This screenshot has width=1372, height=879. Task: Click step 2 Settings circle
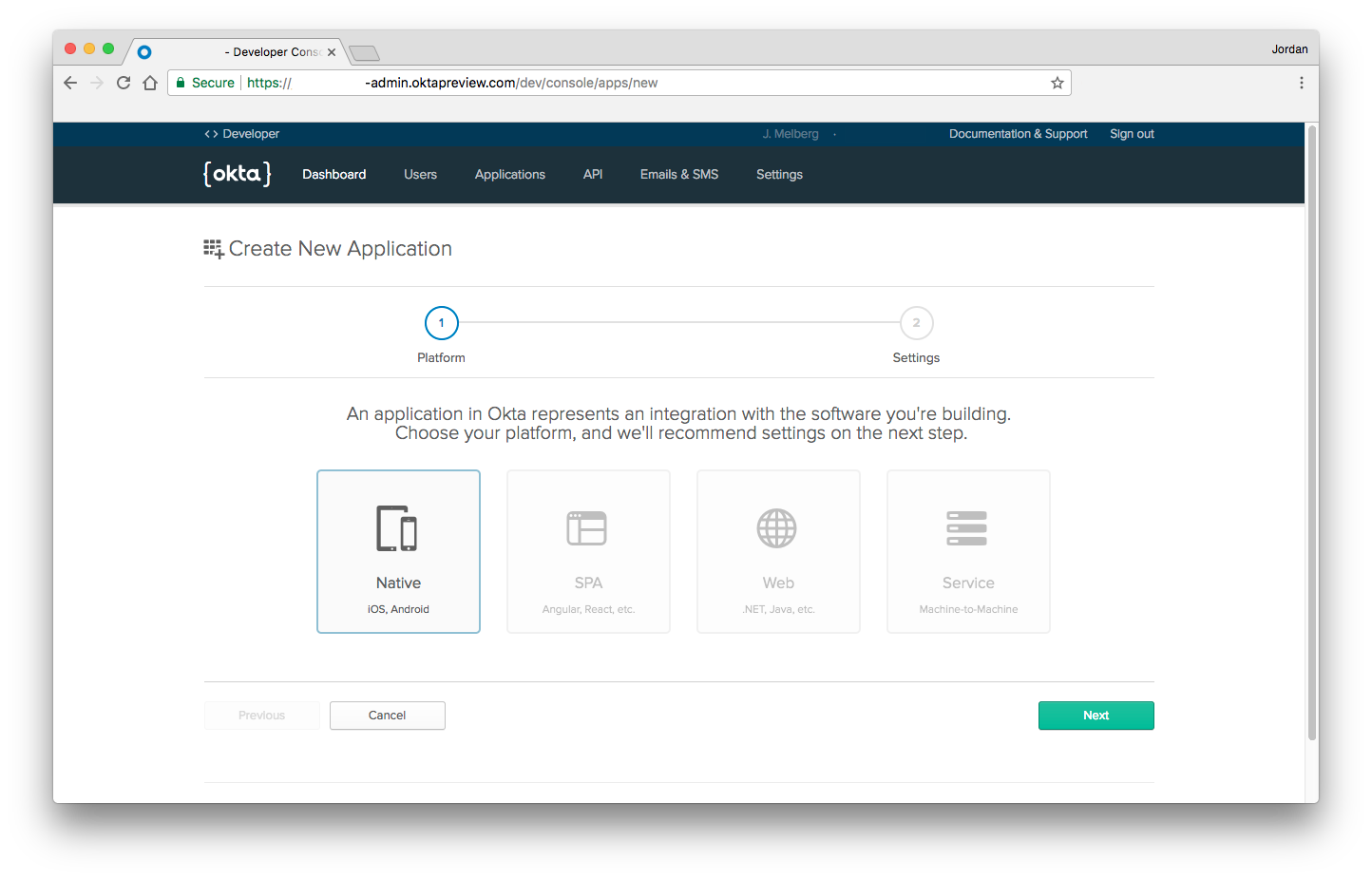tap(916, 323)
